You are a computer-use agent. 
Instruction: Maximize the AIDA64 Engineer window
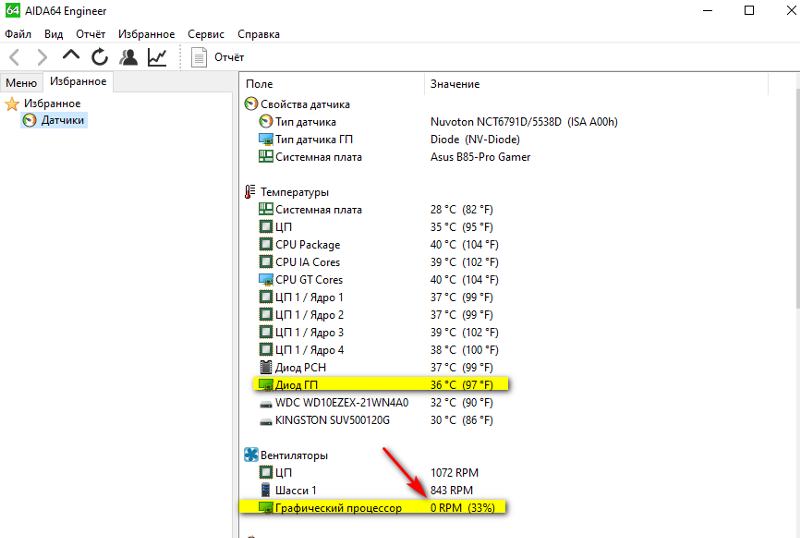[x=749, y=10]
